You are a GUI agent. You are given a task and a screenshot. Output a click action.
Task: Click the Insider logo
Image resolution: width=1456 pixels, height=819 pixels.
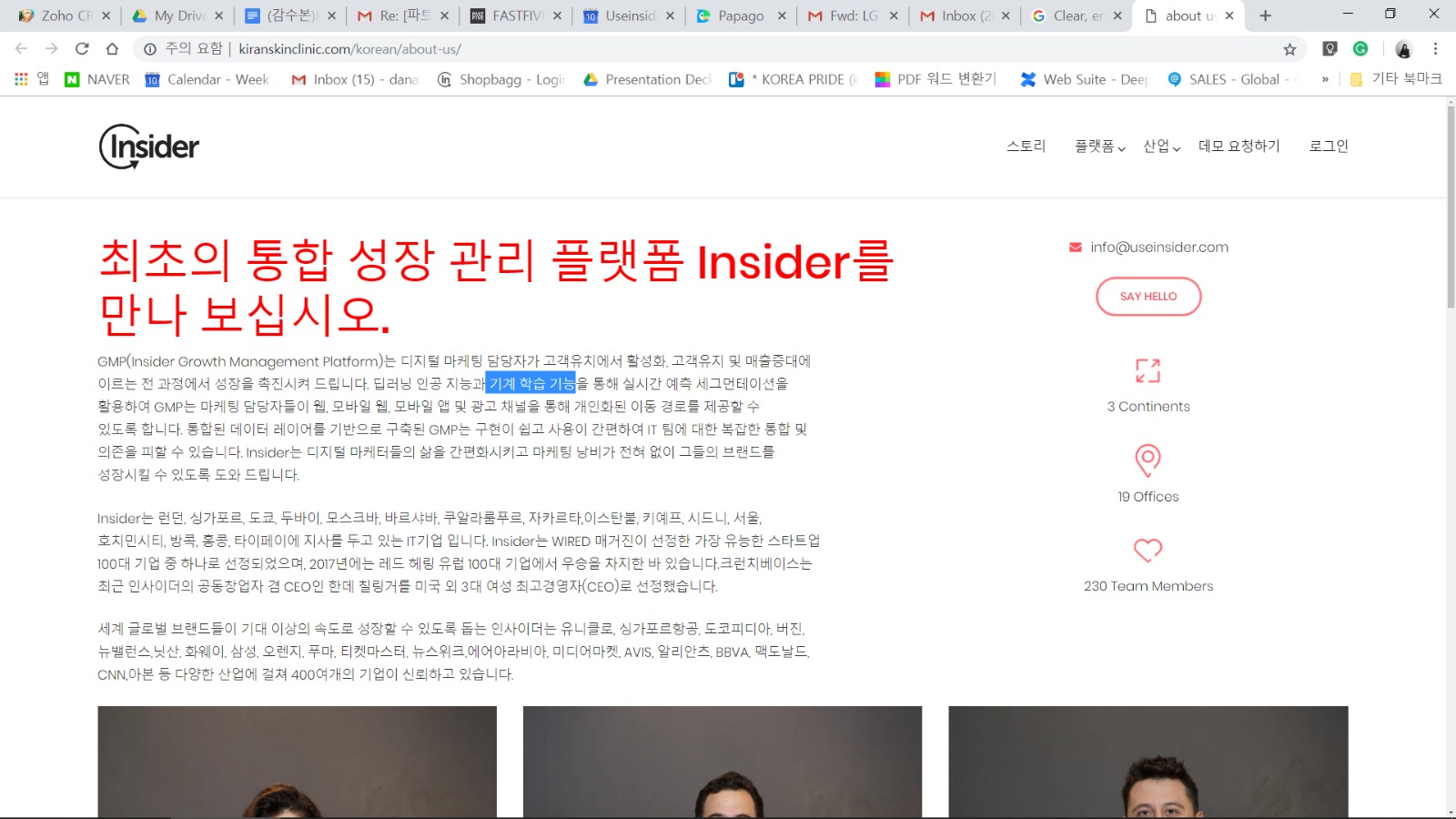click(149, 147)
